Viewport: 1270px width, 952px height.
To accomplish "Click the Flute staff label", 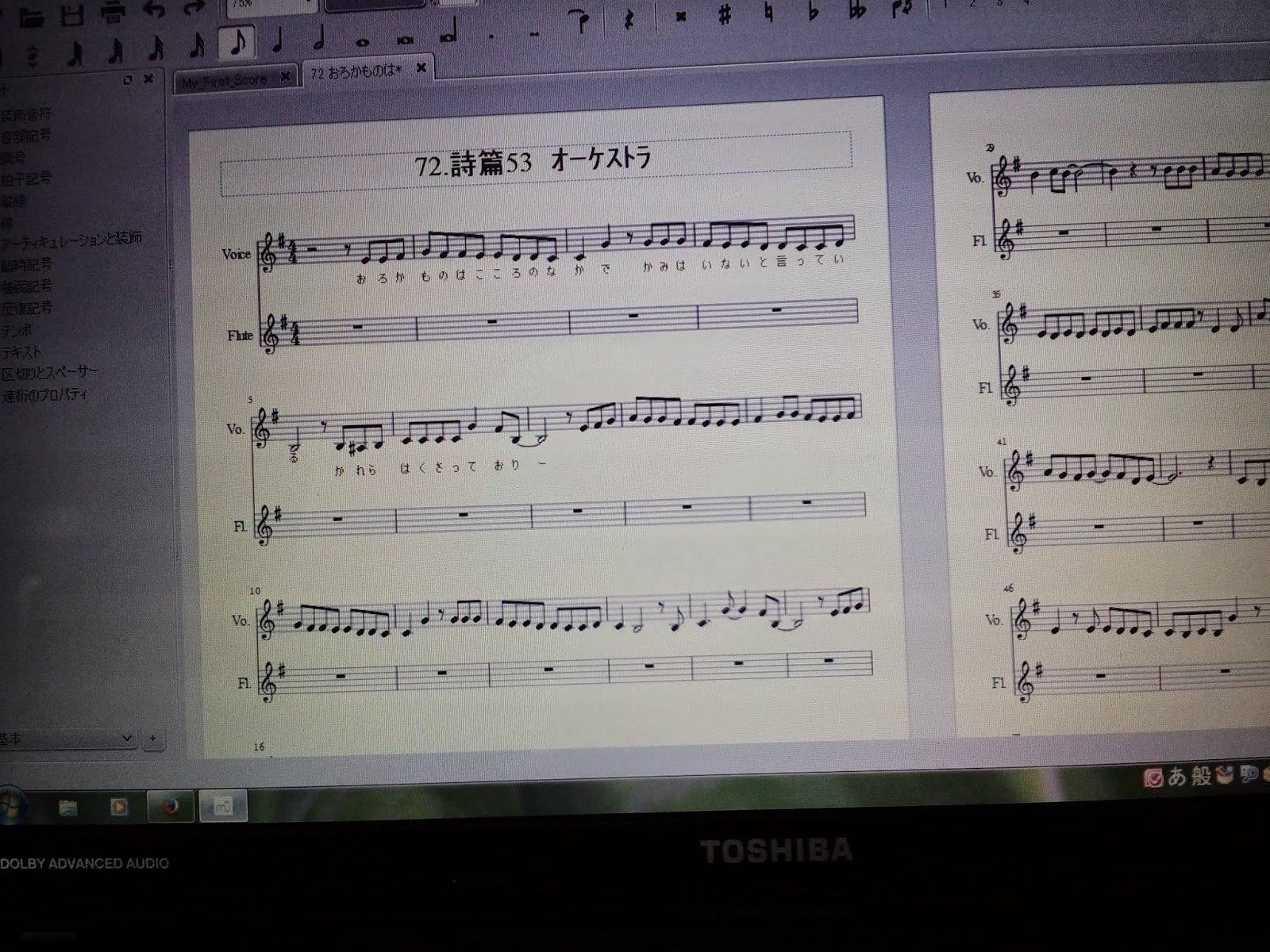I will tap(240, 336).
